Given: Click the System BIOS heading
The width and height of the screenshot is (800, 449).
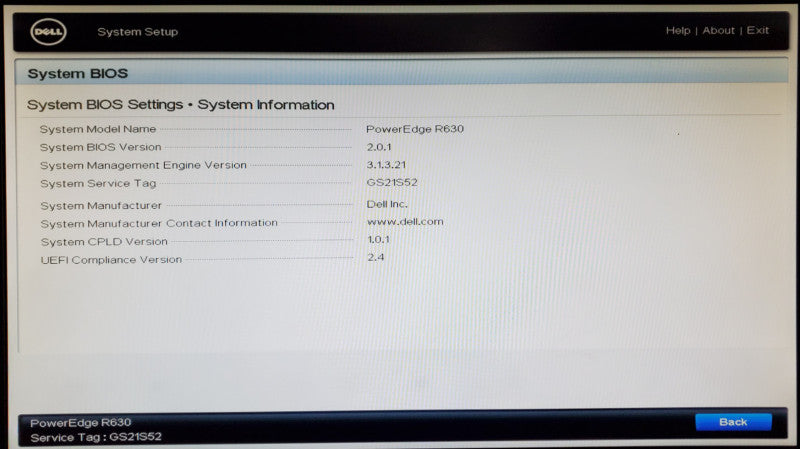Looking at the screenshot, I should (x=78, y=73).
